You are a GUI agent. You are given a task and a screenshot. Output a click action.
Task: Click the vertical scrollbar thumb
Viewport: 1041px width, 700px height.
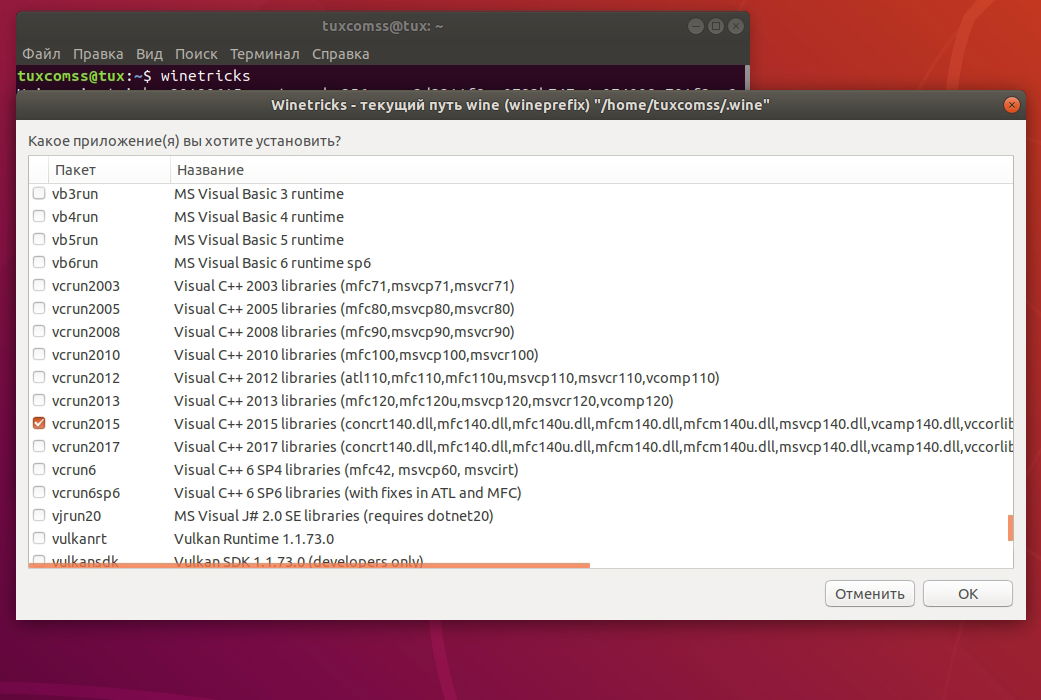[1010, 528]
